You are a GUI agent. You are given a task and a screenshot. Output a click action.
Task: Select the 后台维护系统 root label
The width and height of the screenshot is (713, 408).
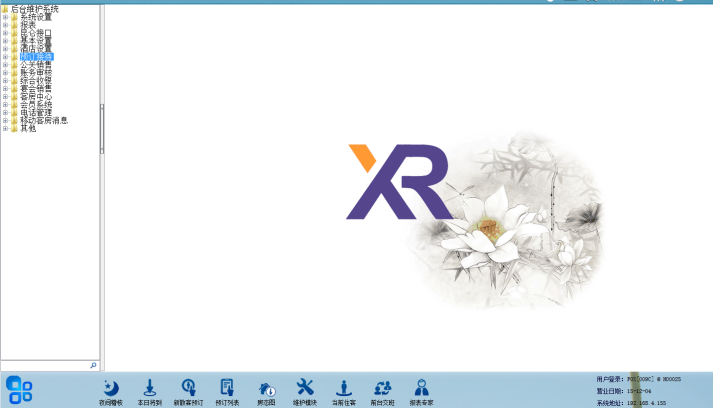(35, 9)
